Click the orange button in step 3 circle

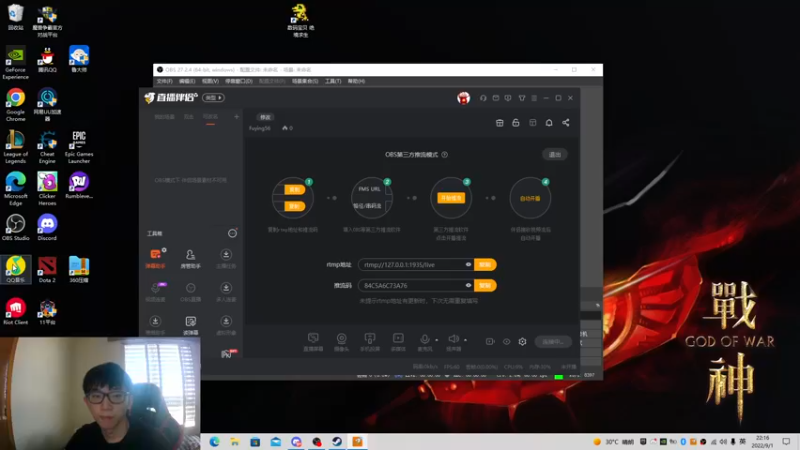451,198
